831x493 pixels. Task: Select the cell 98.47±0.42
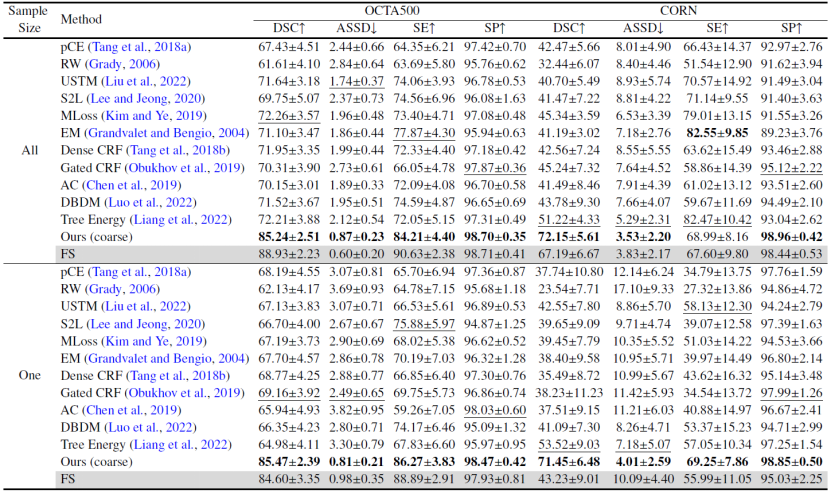coord(495,462)
